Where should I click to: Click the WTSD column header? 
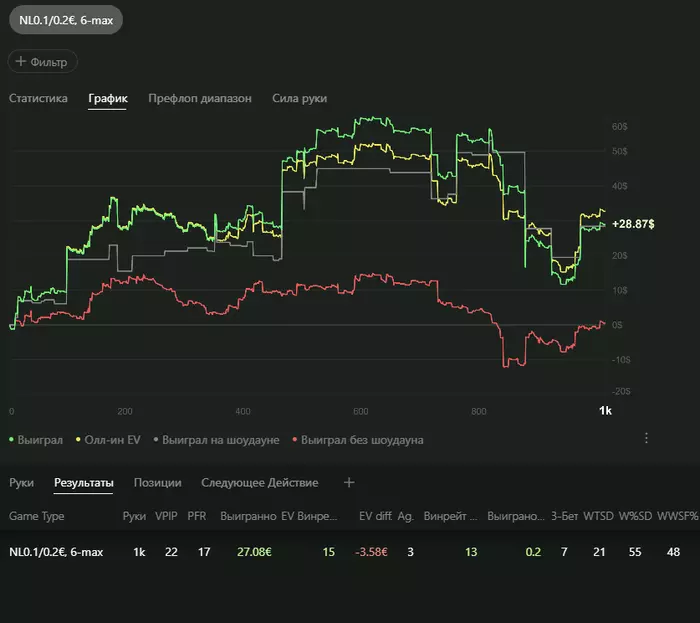598,516
